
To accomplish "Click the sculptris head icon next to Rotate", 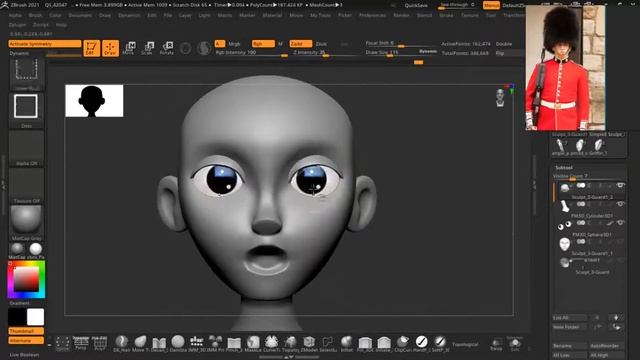I will point(204,48).
